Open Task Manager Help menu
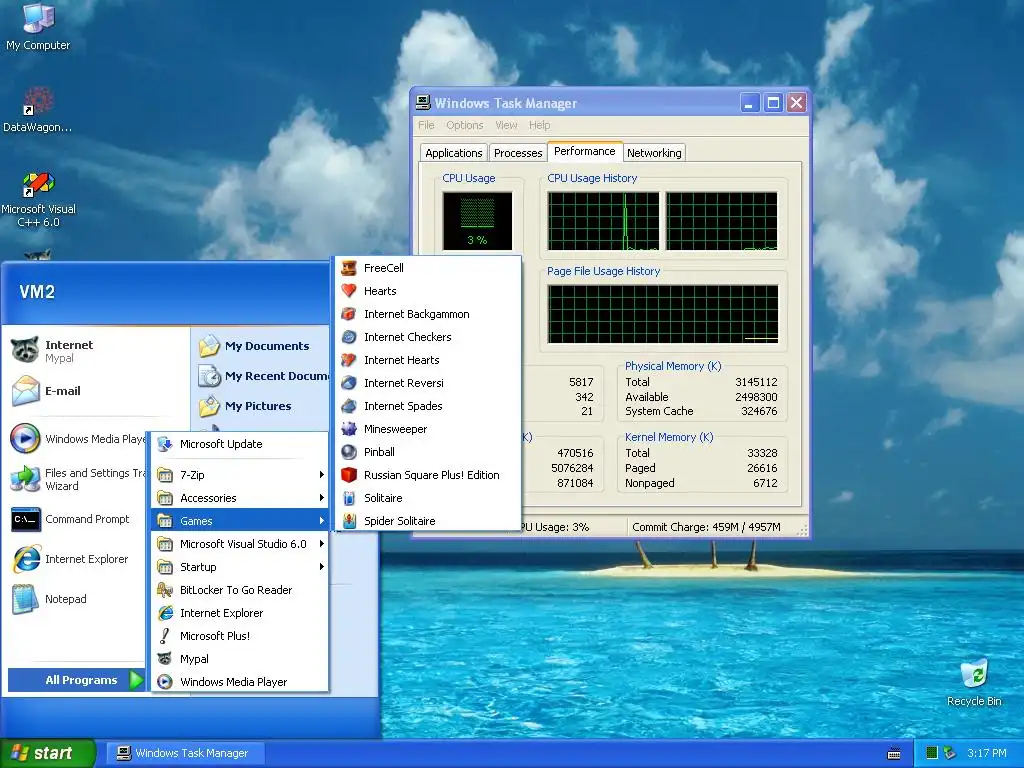1024x768 pixels. click(x=539, y=125)
